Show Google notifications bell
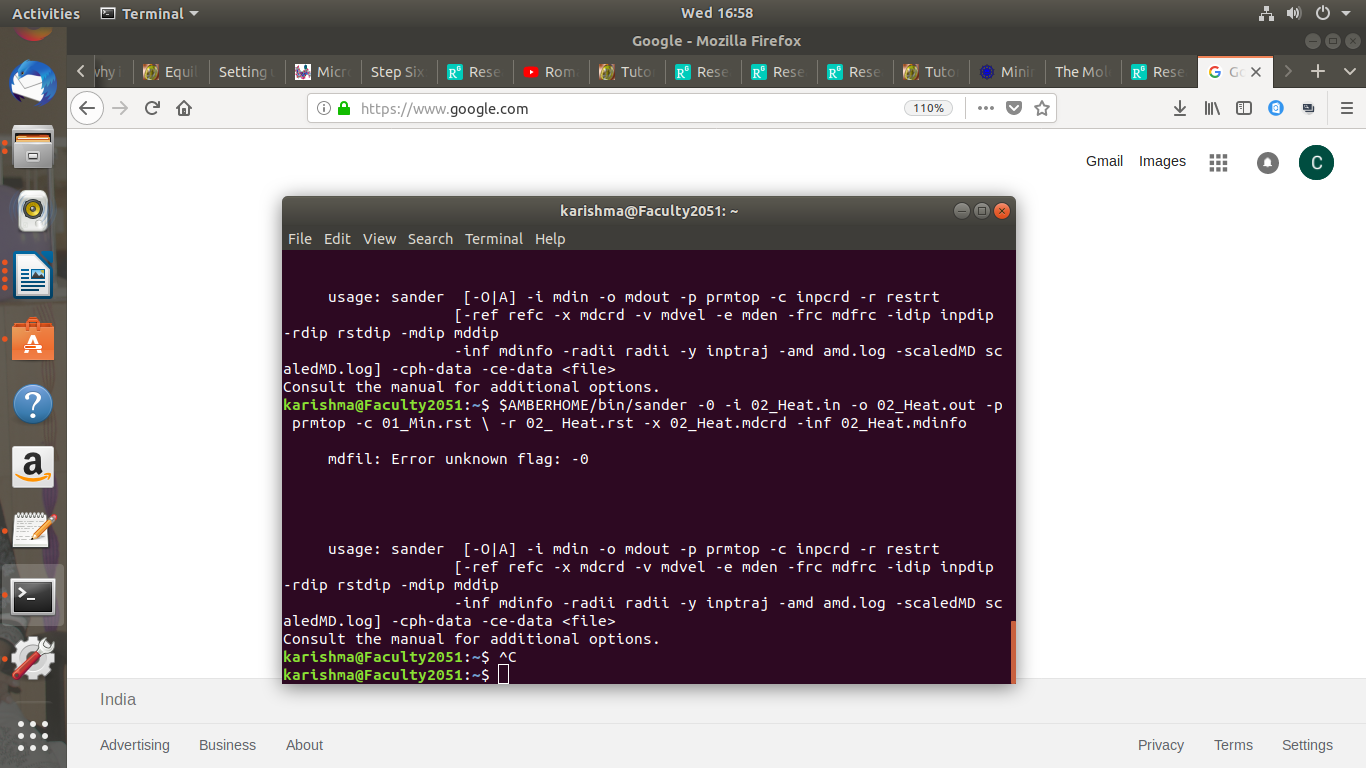This screenshot has height=768, width=1366. click(1268, 162)
